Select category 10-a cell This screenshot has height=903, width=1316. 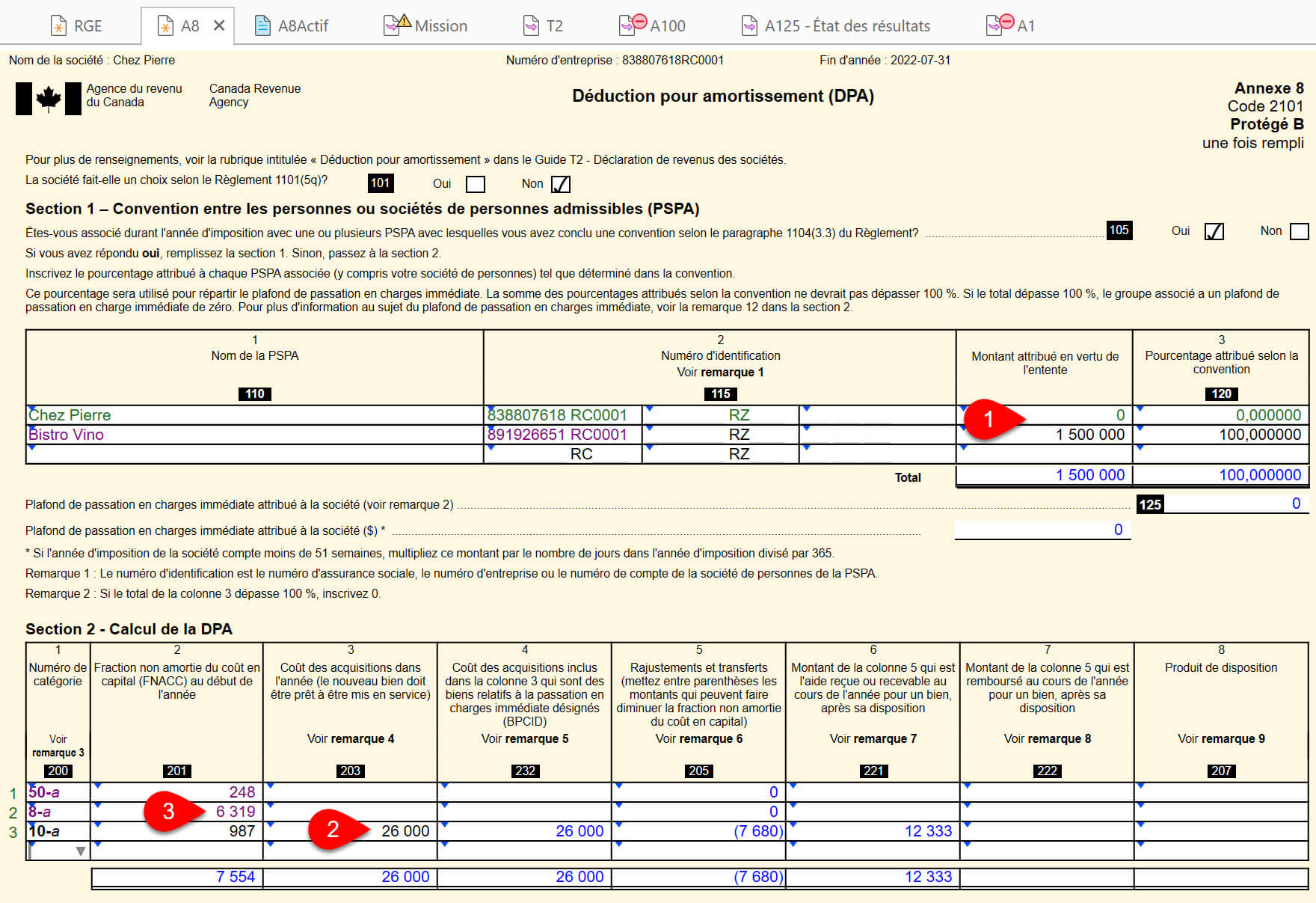(x=58, y=831)
